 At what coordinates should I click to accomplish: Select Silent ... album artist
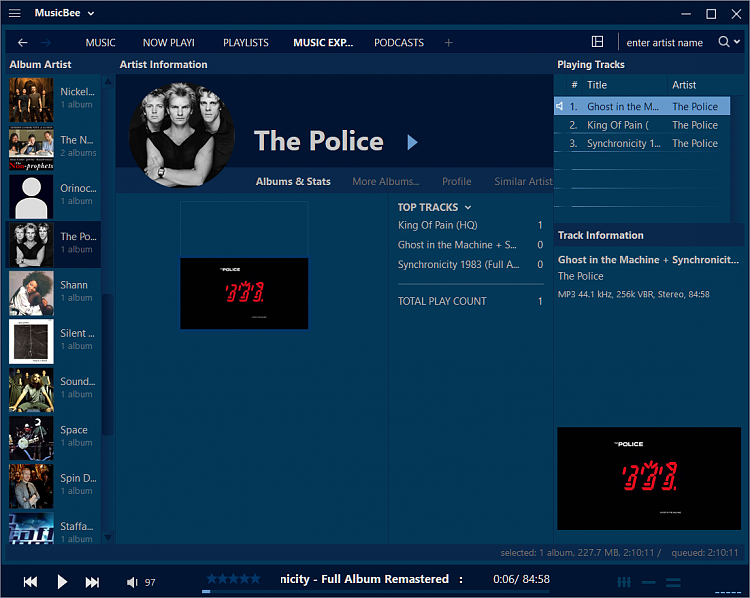pyautogui.click(x=53, y=341)
